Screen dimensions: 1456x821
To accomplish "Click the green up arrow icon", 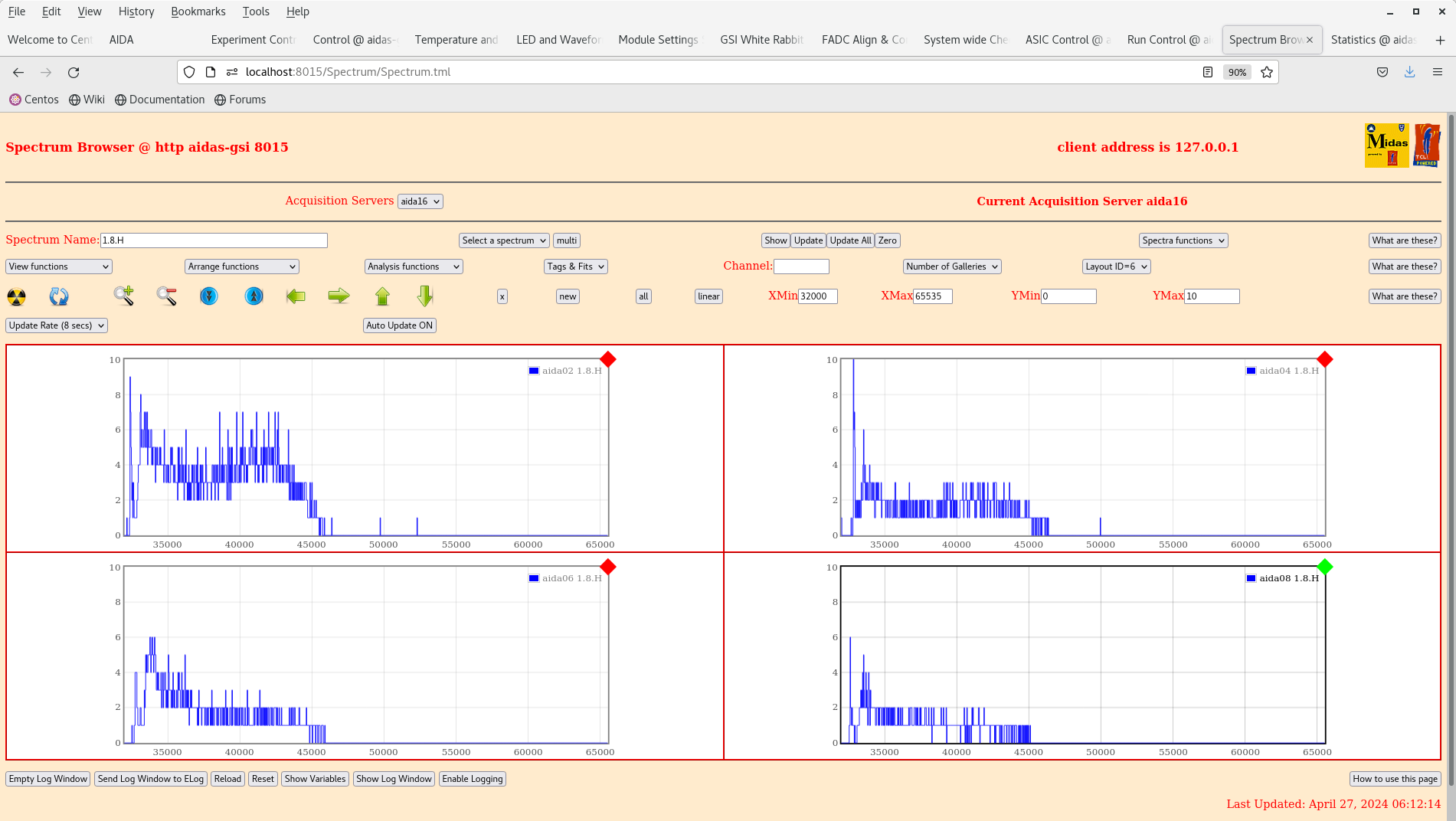I will click(382, 296).
